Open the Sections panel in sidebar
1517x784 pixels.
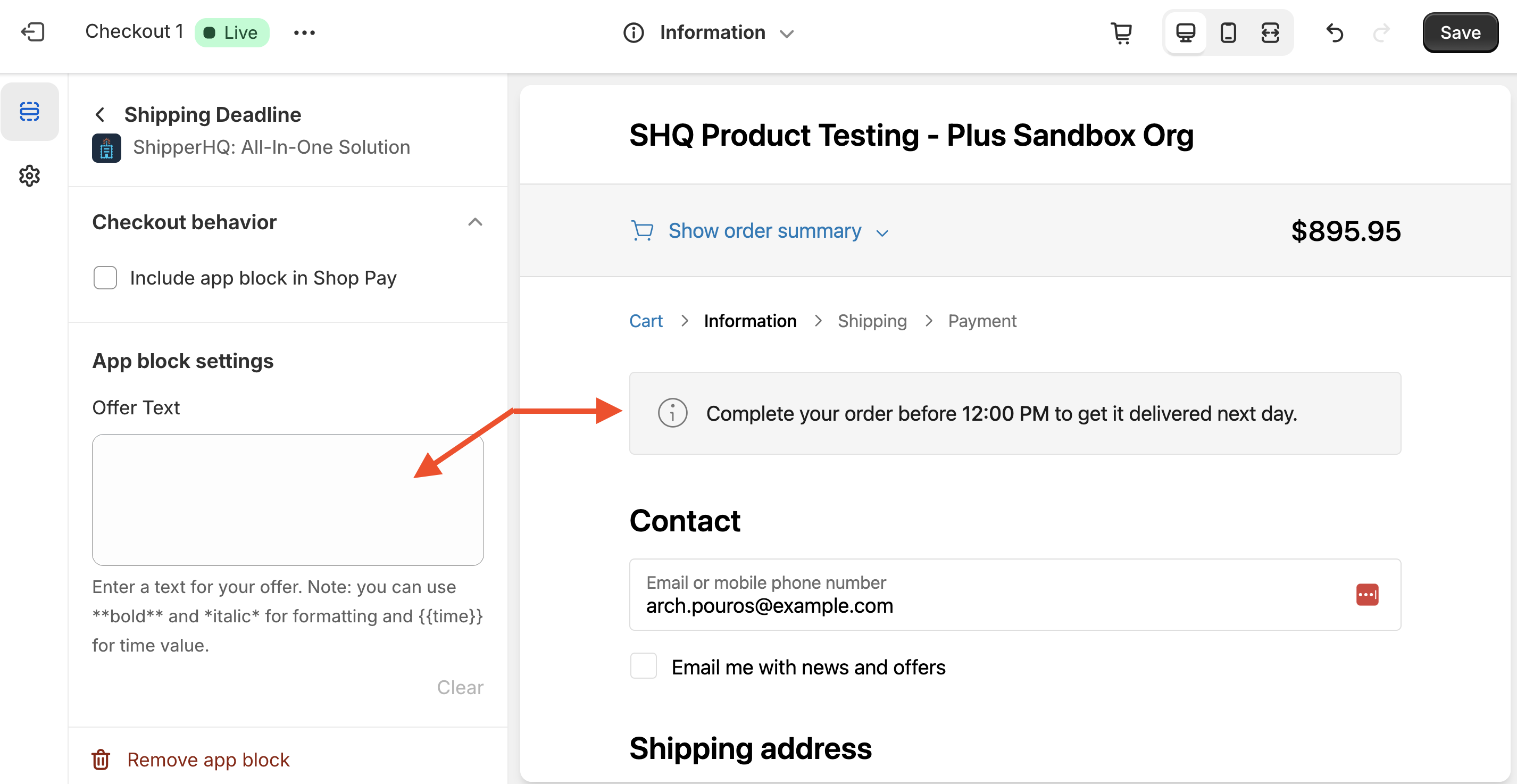pos(29,111)
